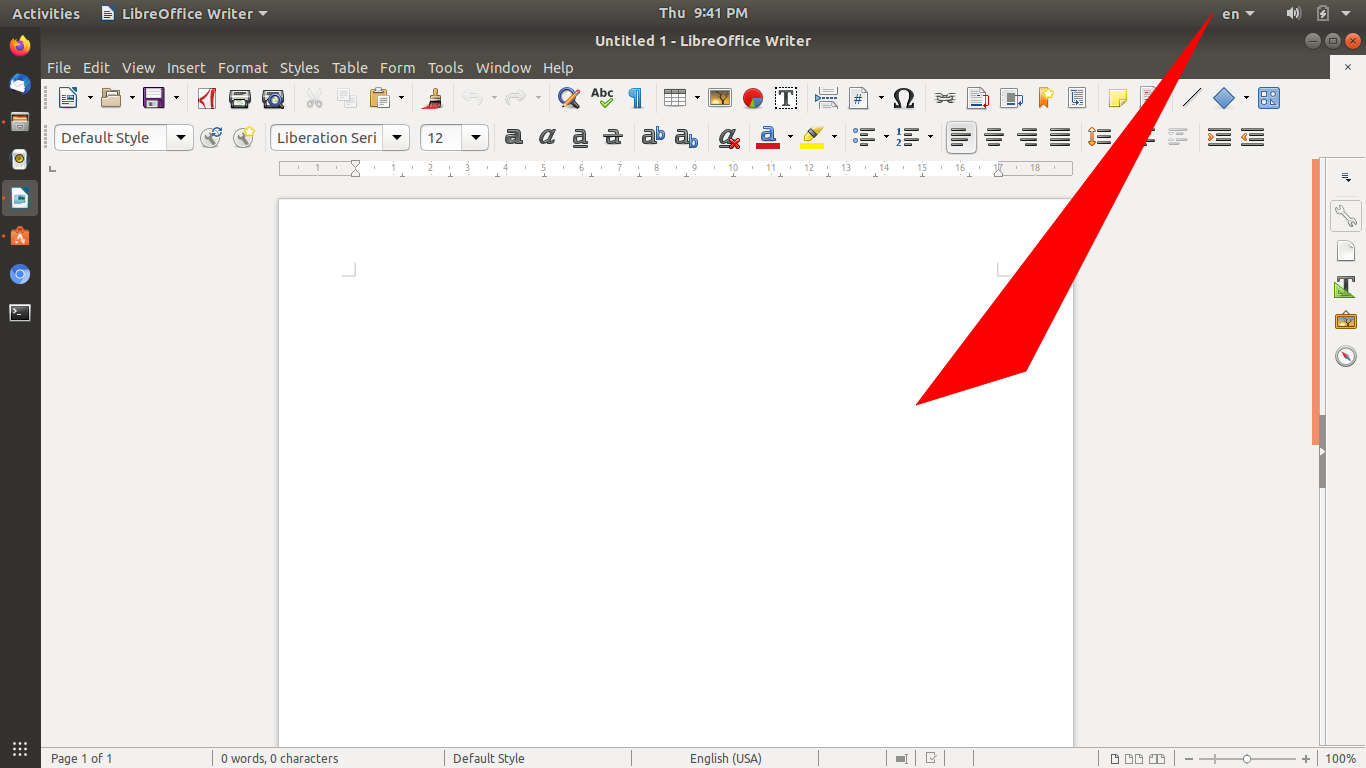Toggle strikethrough formatting
Screen dimensions: 1366x768
613,137
